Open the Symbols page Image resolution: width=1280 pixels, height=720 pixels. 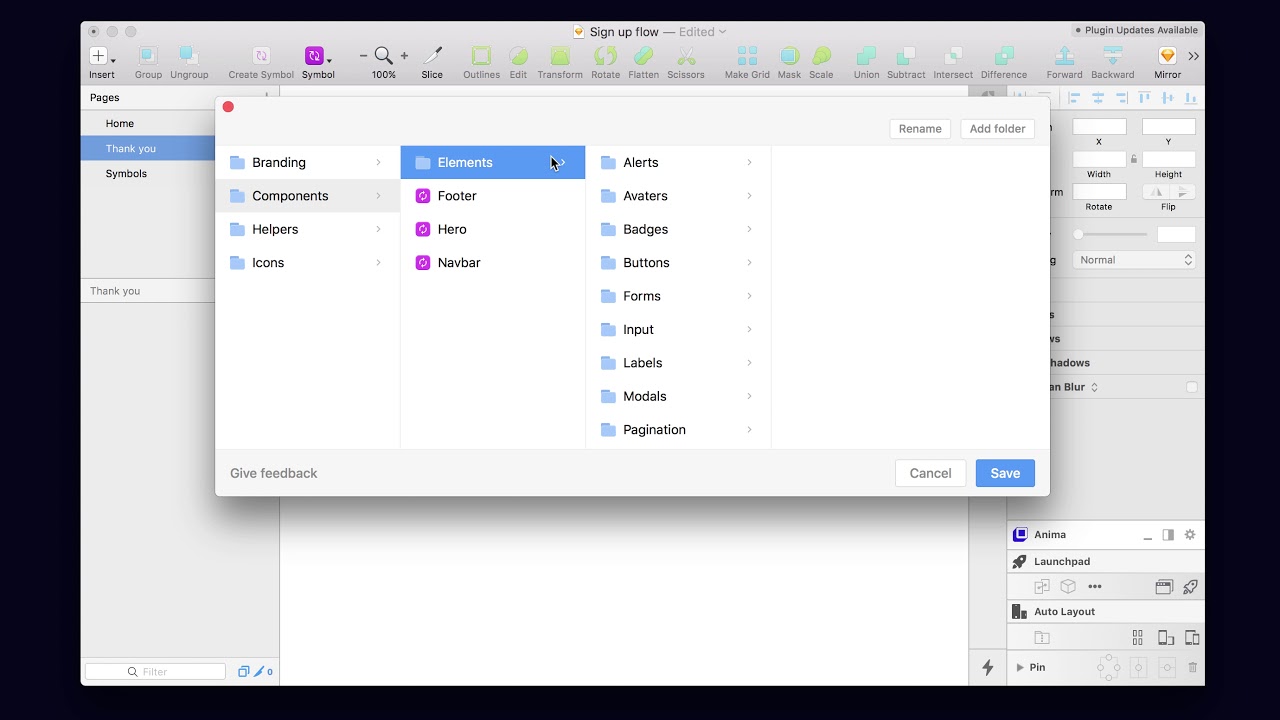coord(126,173)
